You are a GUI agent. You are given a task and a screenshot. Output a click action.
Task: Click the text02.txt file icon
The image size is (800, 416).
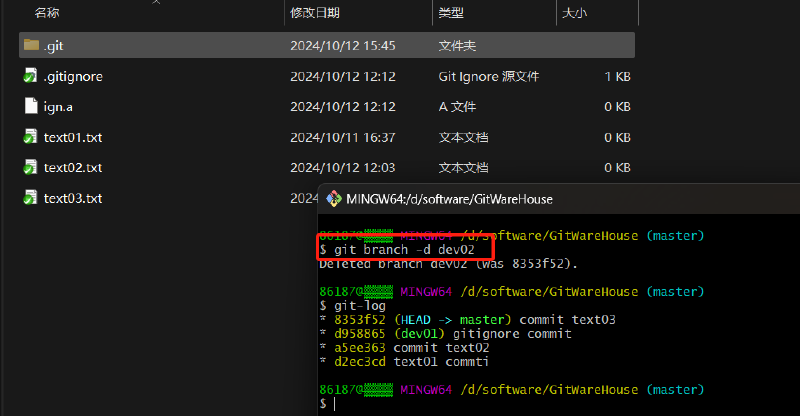point(31,167)
